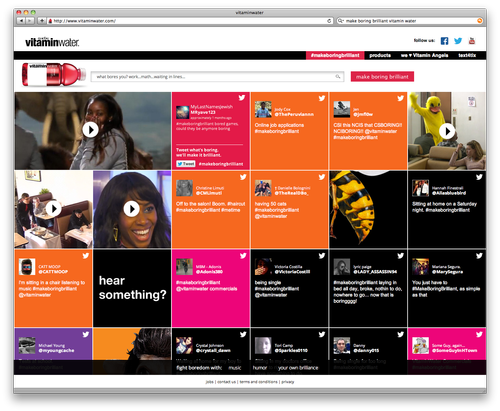Image resolution: width=500 pixels, height=411 pixels.
Task: Click Twitter bird on @ThePeruviannn tile
Action: (322, 98)
